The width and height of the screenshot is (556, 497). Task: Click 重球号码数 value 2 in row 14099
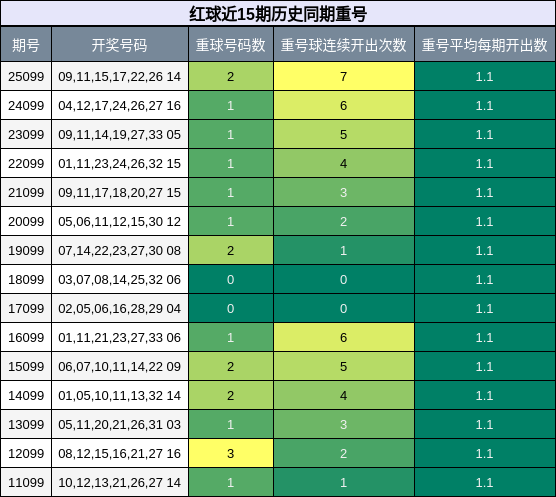point(231,396)
